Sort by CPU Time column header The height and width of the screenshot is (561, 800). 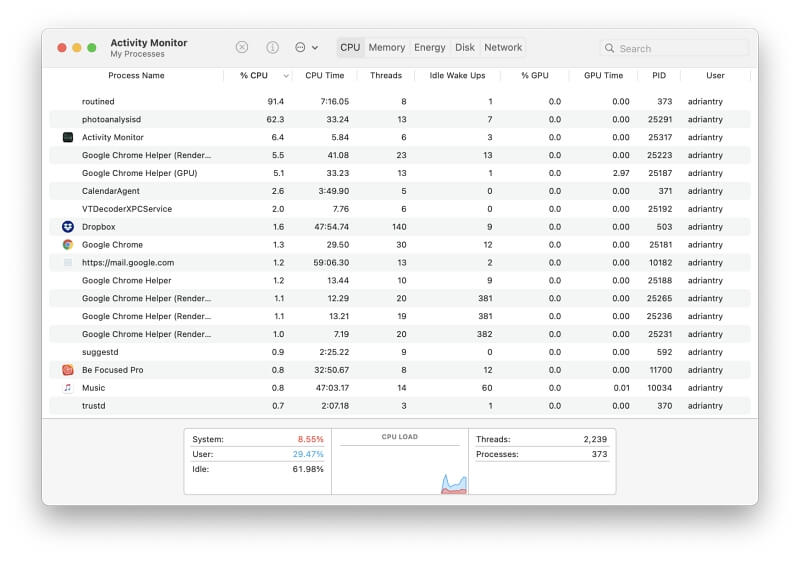pos(324,75)
